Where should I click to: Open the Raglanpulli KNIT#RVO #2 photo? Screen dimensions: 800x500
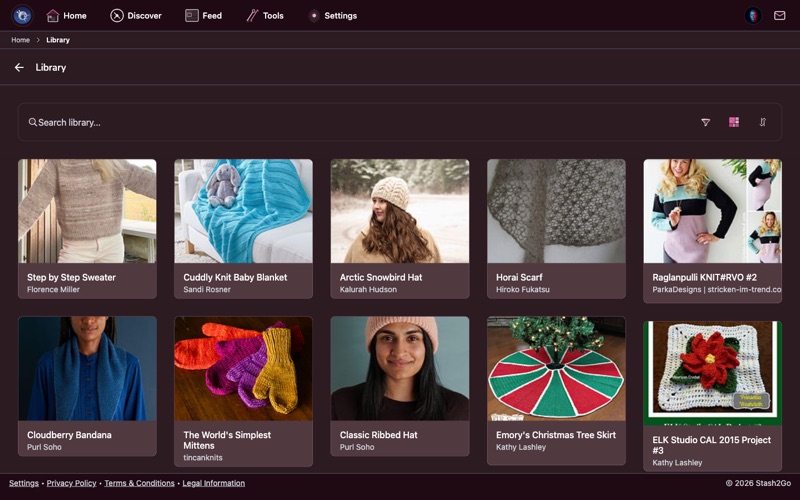tap(713, 211)
